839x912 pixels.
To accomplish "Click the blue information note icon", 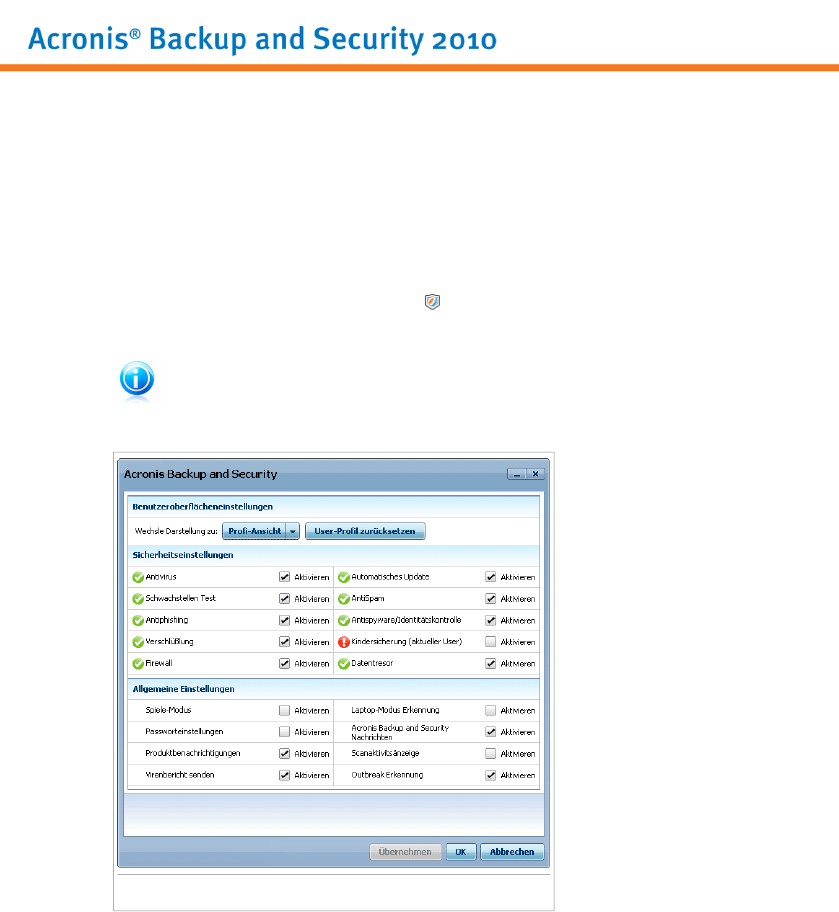I will point(137,379).
